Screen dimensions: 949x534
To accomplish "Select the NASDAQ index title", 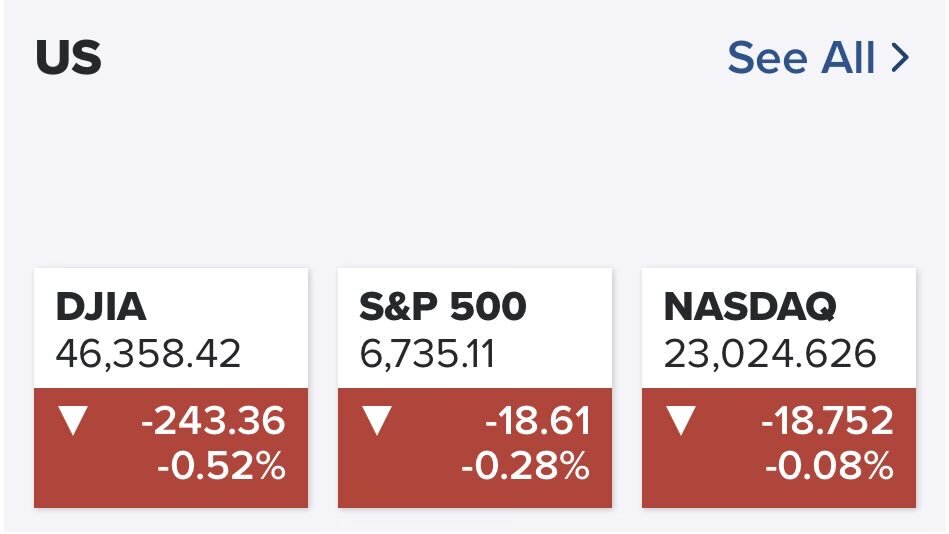I will pos(750,308).
